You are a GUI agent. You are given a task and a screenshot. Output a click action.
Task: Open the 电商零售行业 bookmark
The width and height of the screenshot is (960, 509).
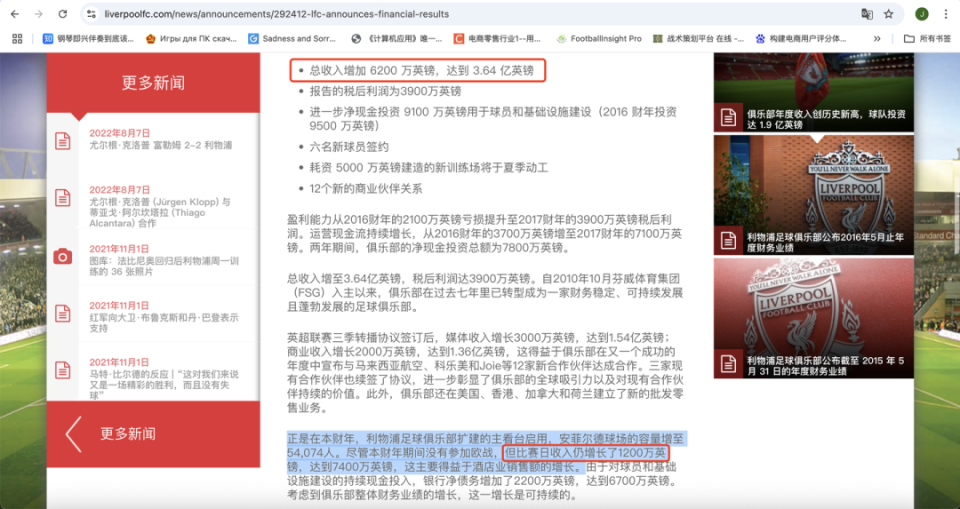(x=498, y=39)
